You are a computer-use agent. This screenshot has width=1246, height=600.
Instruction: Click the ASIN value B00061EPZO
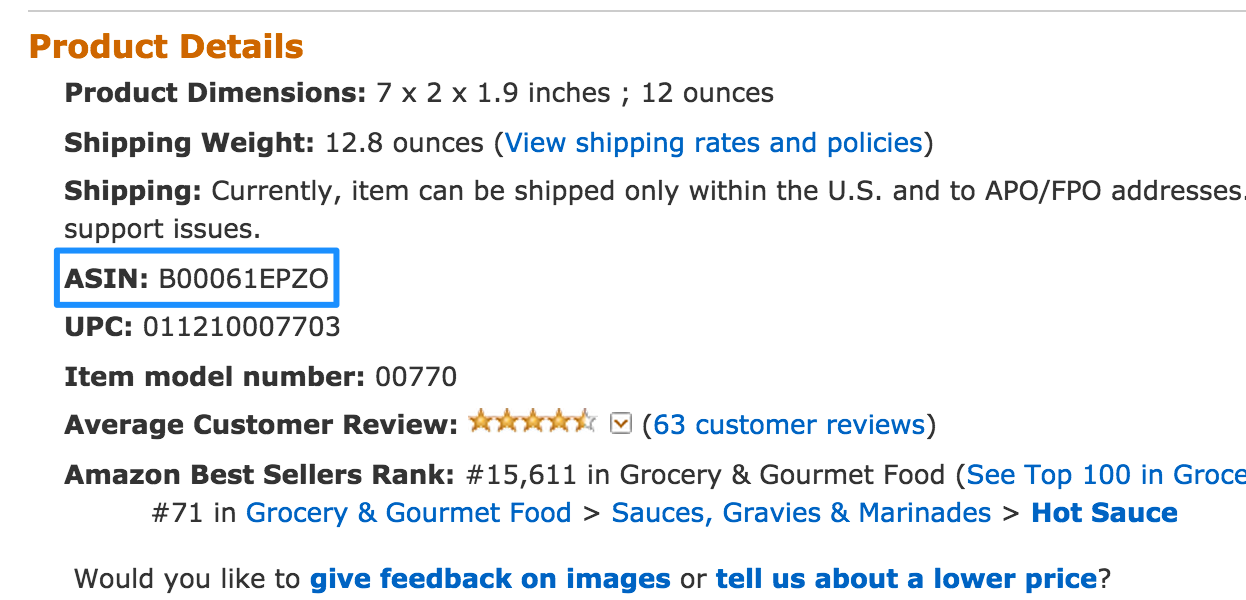[x=243, y=279]
